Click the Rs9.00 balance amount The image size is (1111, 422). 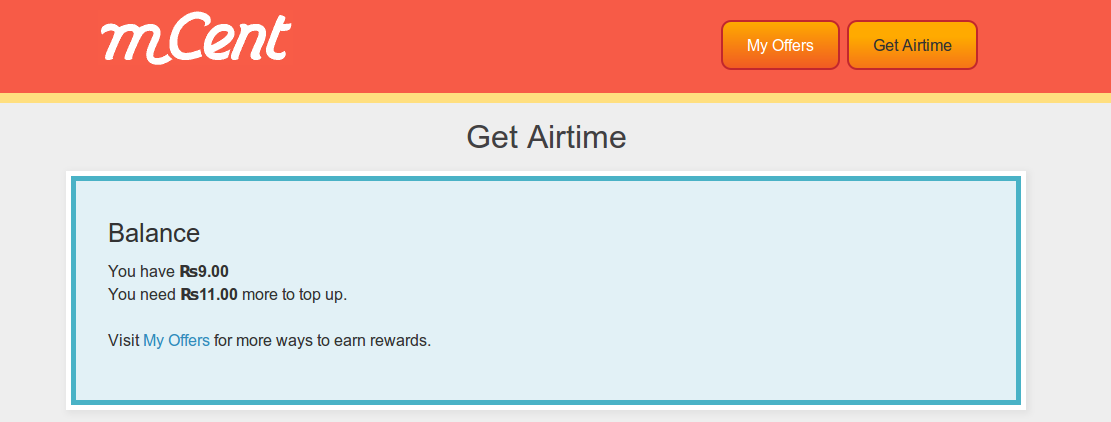pos(204,271)
